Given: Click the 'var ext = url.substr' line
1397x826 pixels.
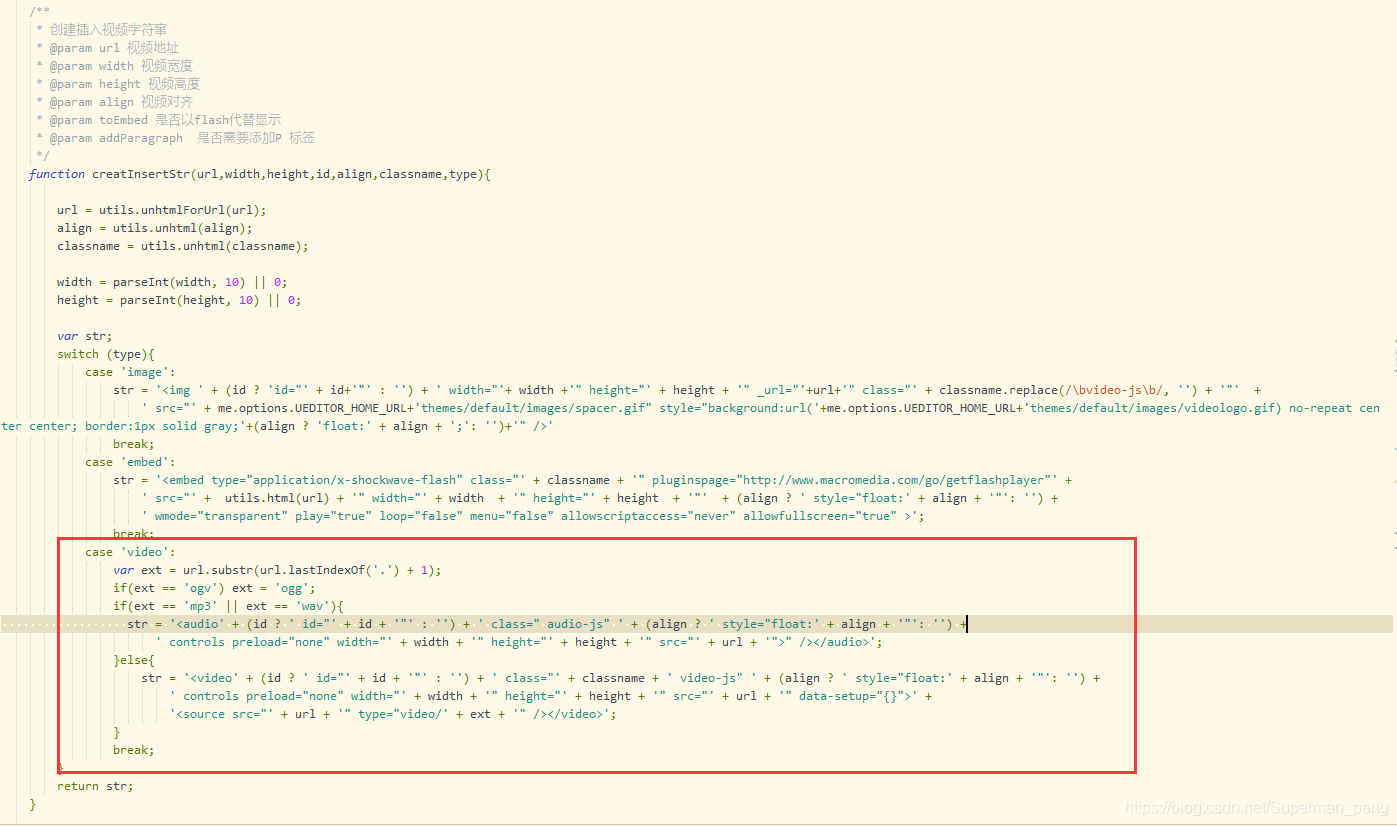Looking at the screenshot, I should coord(277,570).
